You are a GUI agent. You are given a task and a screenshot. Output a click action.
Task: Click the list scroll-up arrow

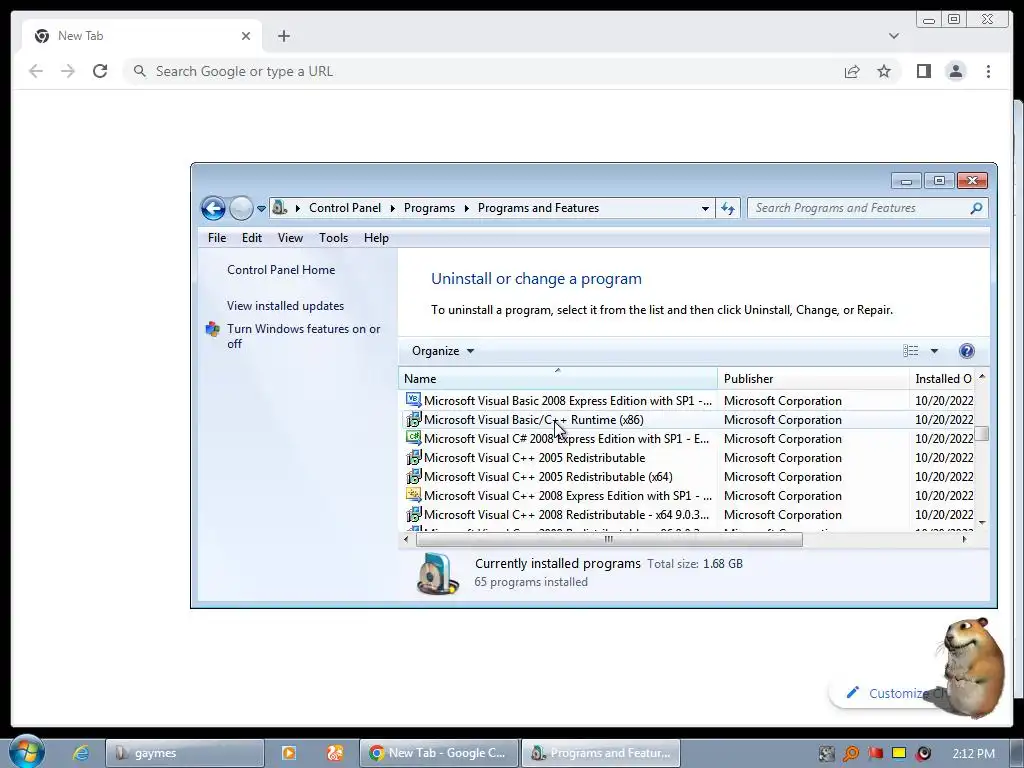[x=982, y=377]
